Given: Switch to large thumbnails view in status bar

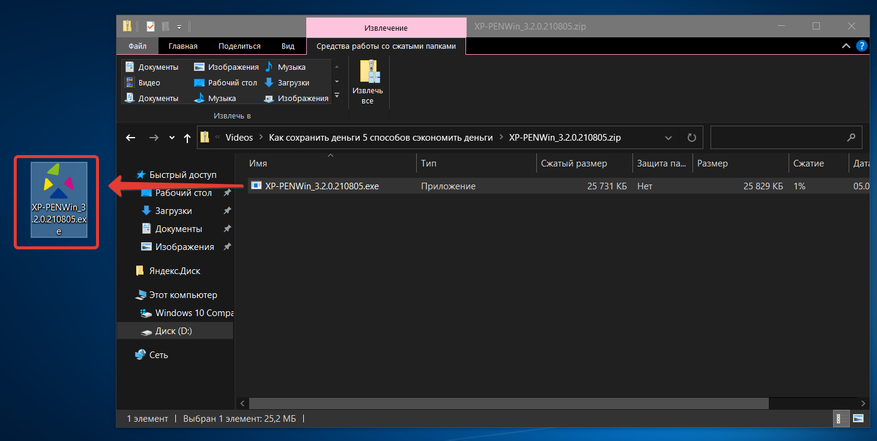Looking at the screenshot, I should pos(858,419).
